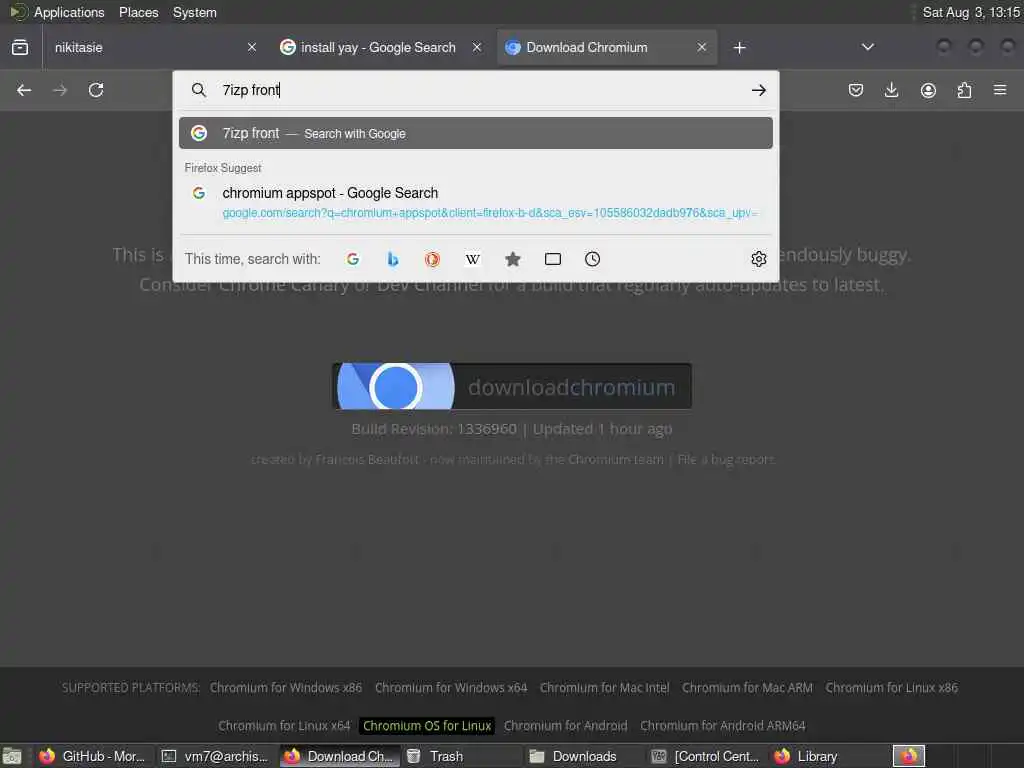Open Downloads folder window from taskbar
This screenshot has height=768, width=1024.
[583, 756]
